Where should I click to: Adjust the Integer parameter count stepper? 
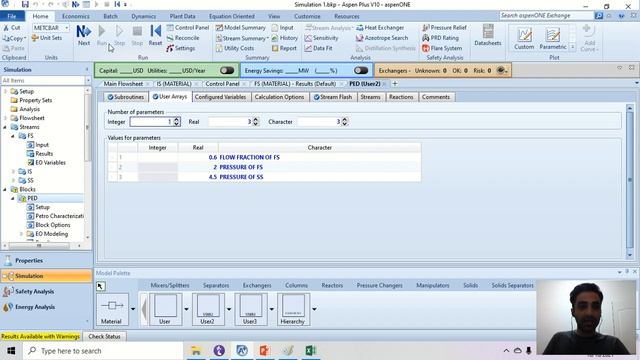tap(176, 122)
